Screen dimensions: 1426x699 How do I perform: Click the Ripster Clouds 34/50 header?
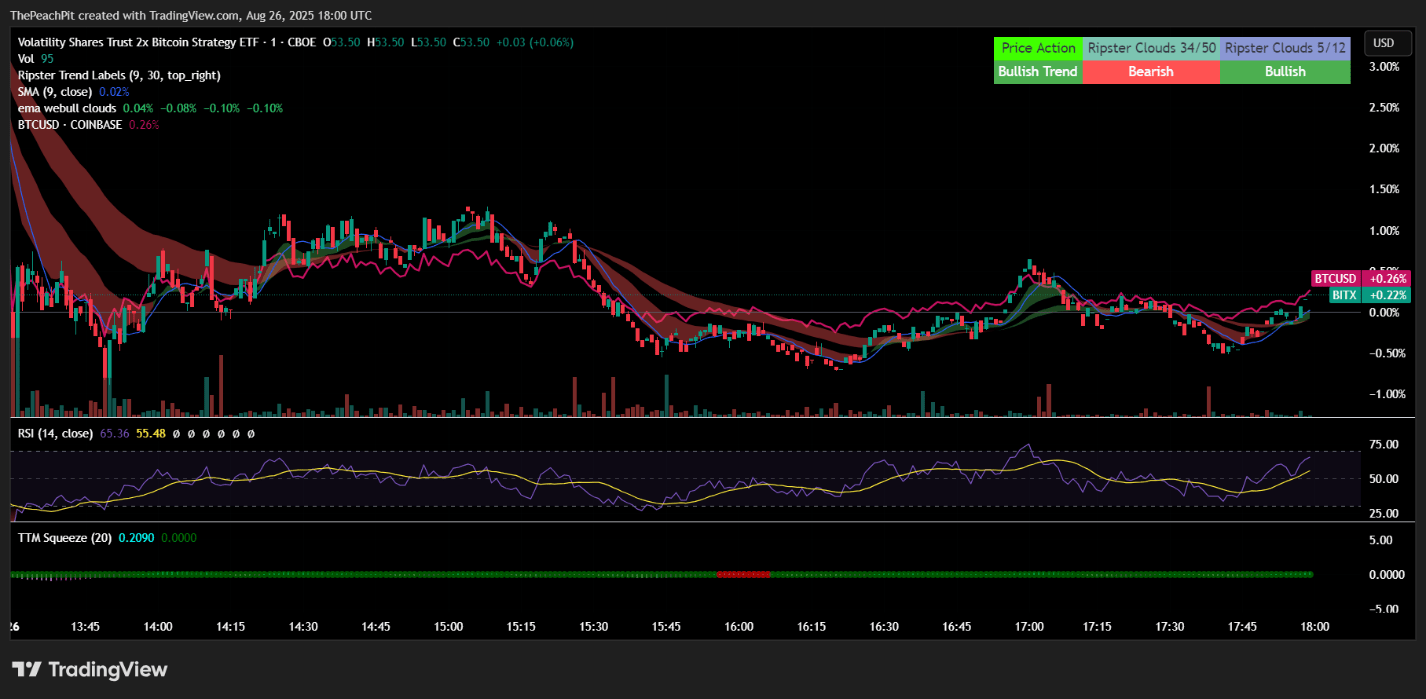(x=1151, y=48)
